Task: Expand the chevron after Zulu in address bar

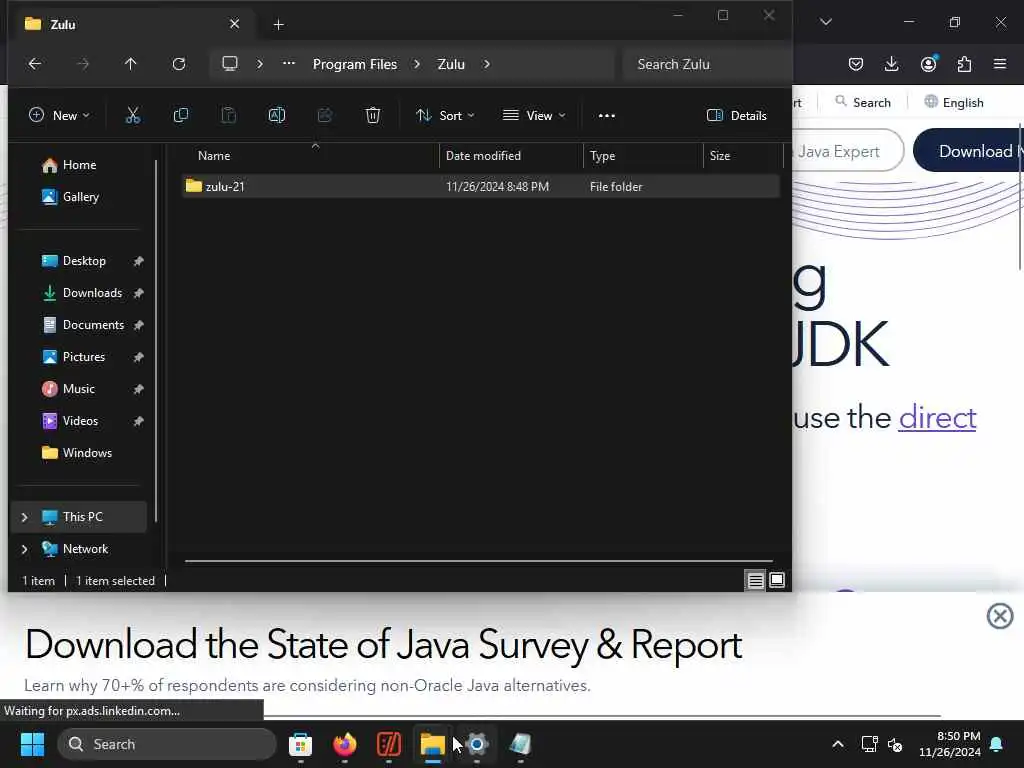Action: [487, 64]
